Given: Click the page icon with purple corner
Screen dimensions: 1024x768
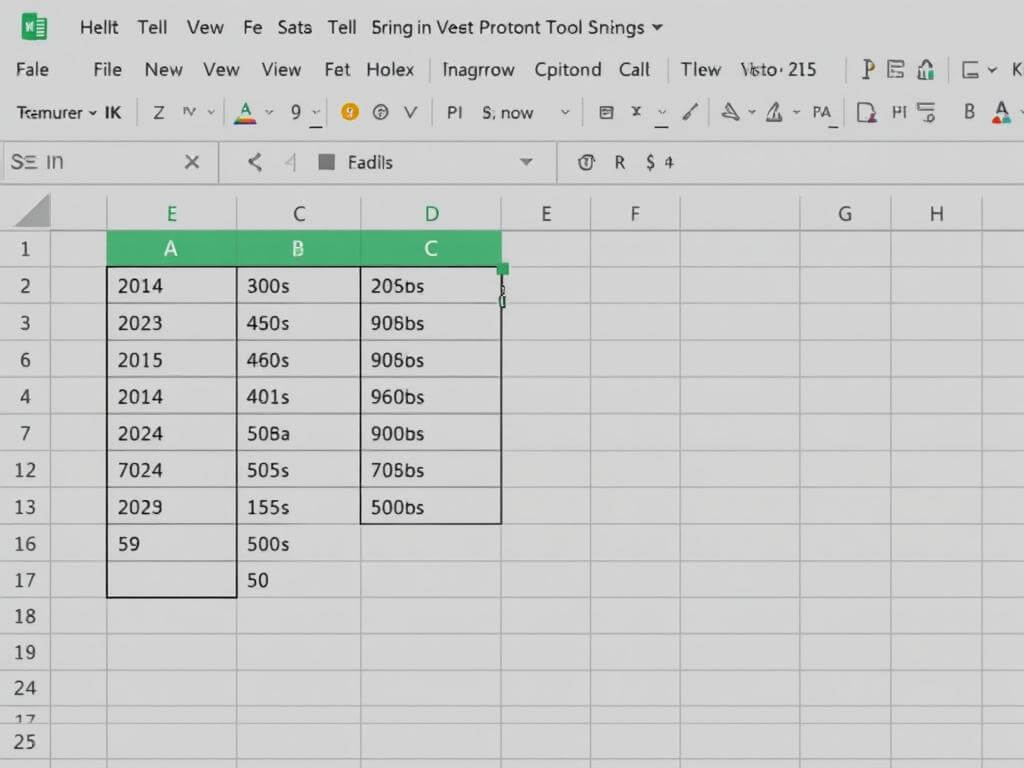Looking at the screenshot, I should click(x=867, y=112).
